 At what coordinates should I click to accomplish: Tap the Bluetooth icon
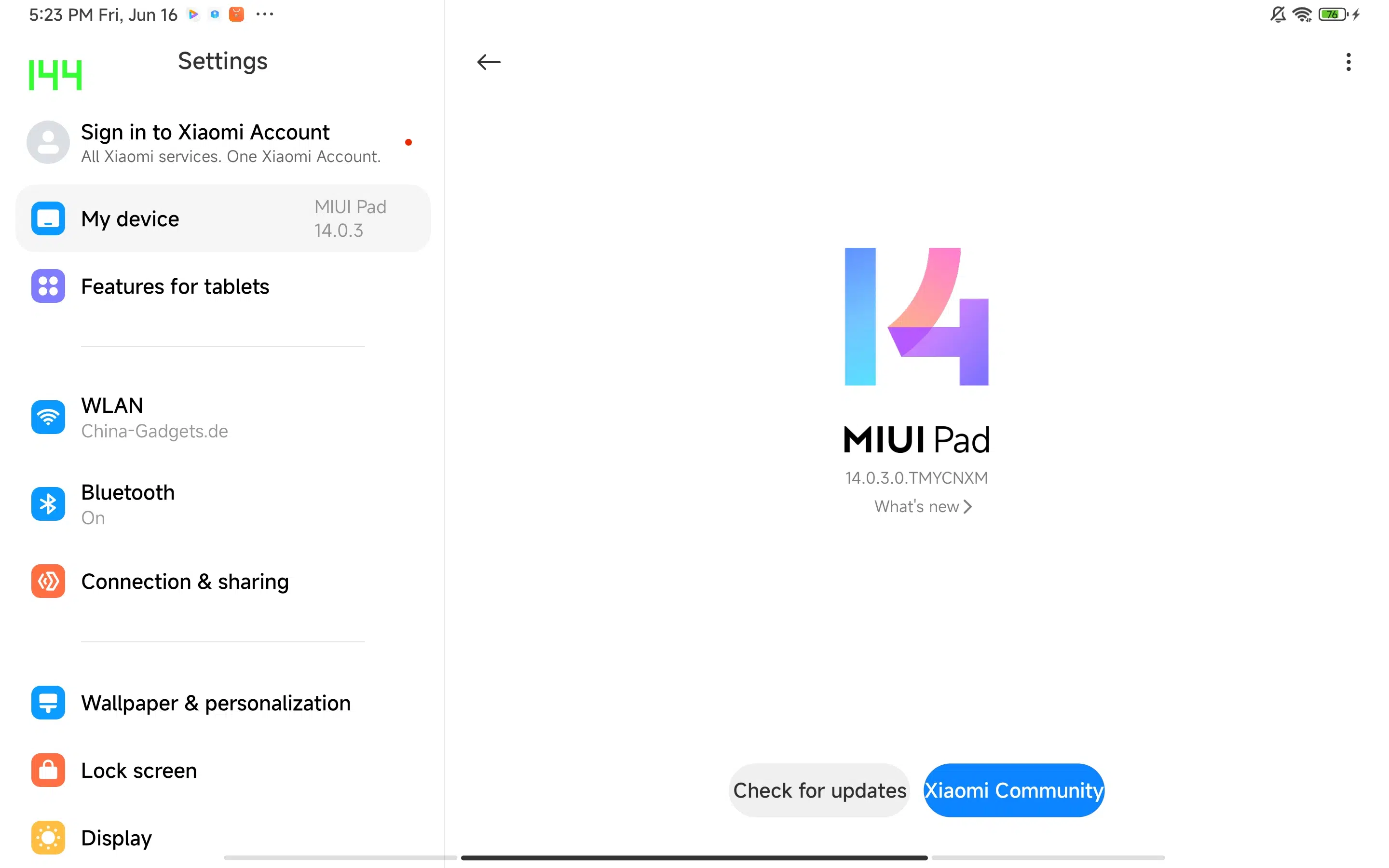[48, 504]
